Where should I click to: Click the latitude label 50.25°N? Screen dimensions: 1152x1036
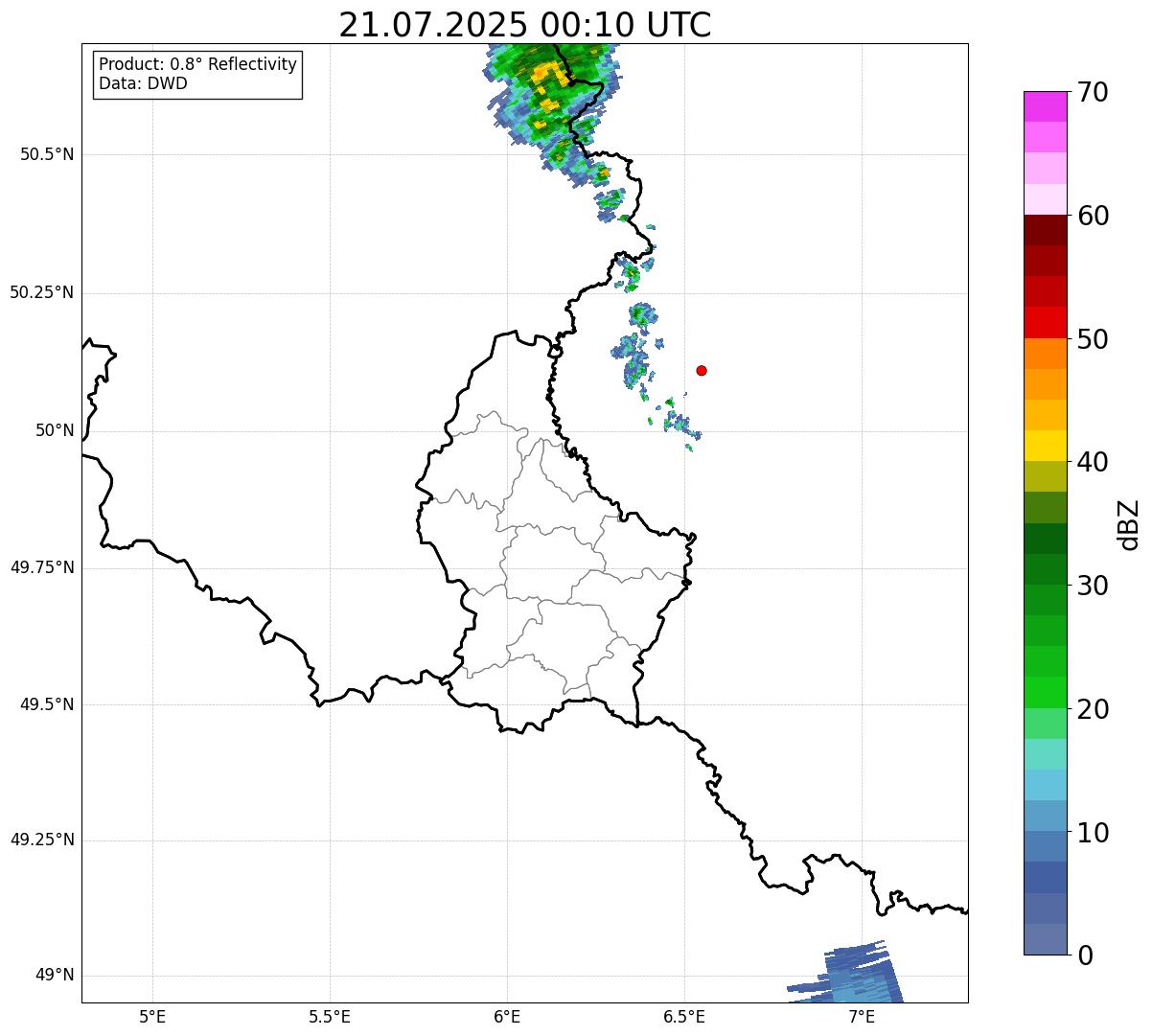[x=41, y=292]
